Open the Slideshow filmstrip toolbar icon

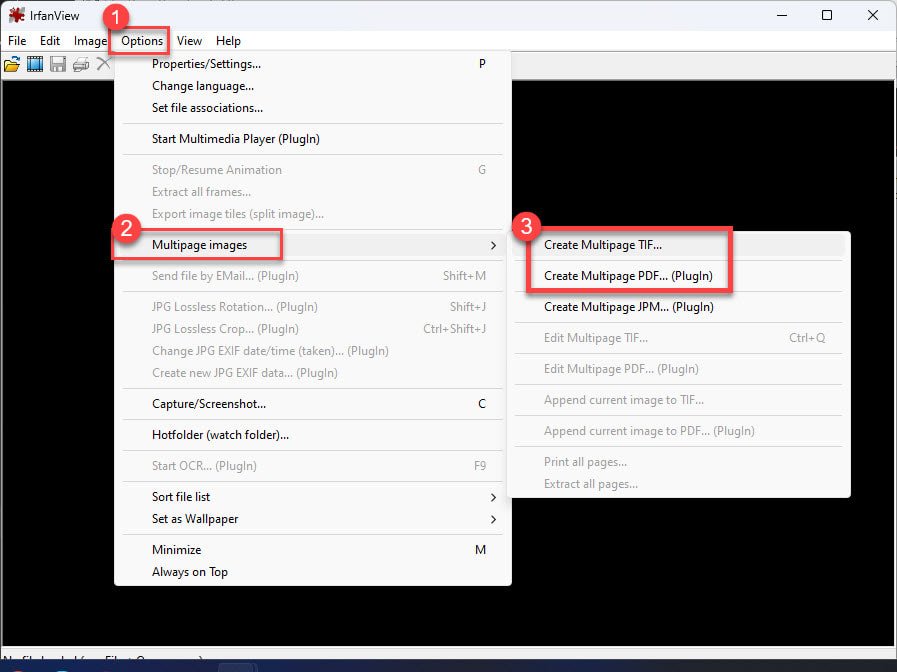[35, 64]
